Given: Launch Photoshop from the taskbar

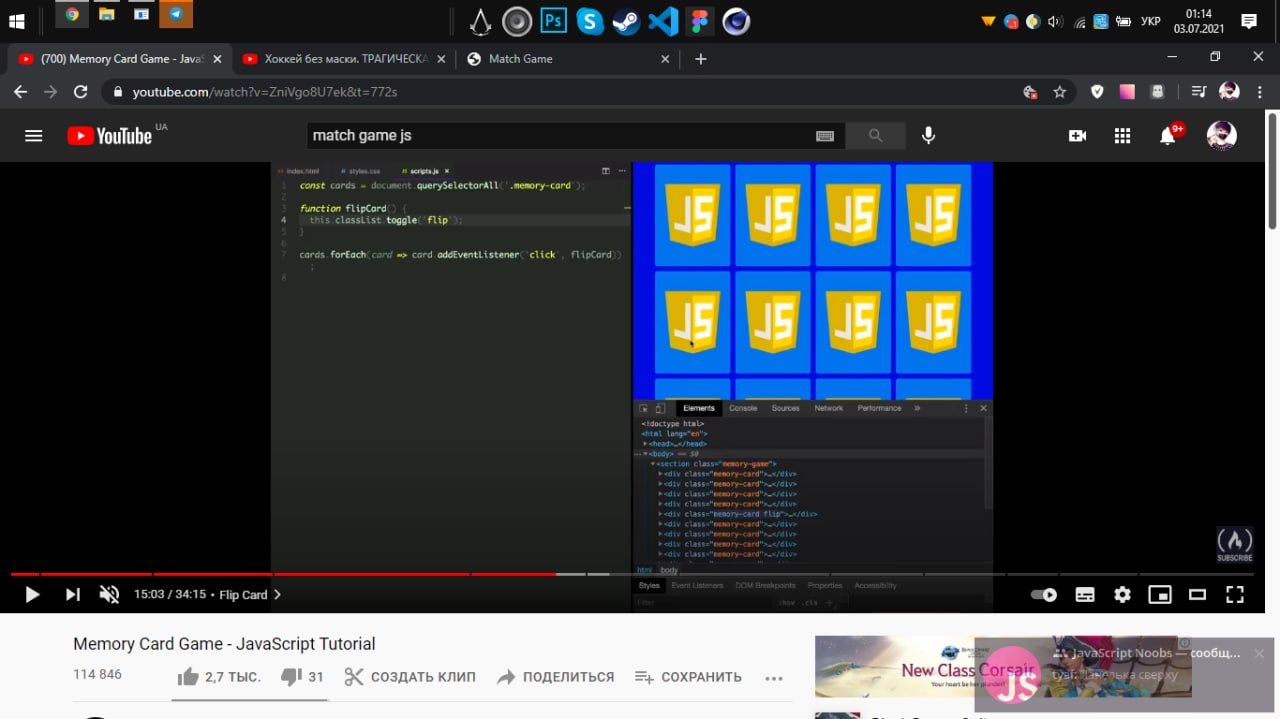Looking at the screenshot, I should pyautogui.click(x=553, y=21).
